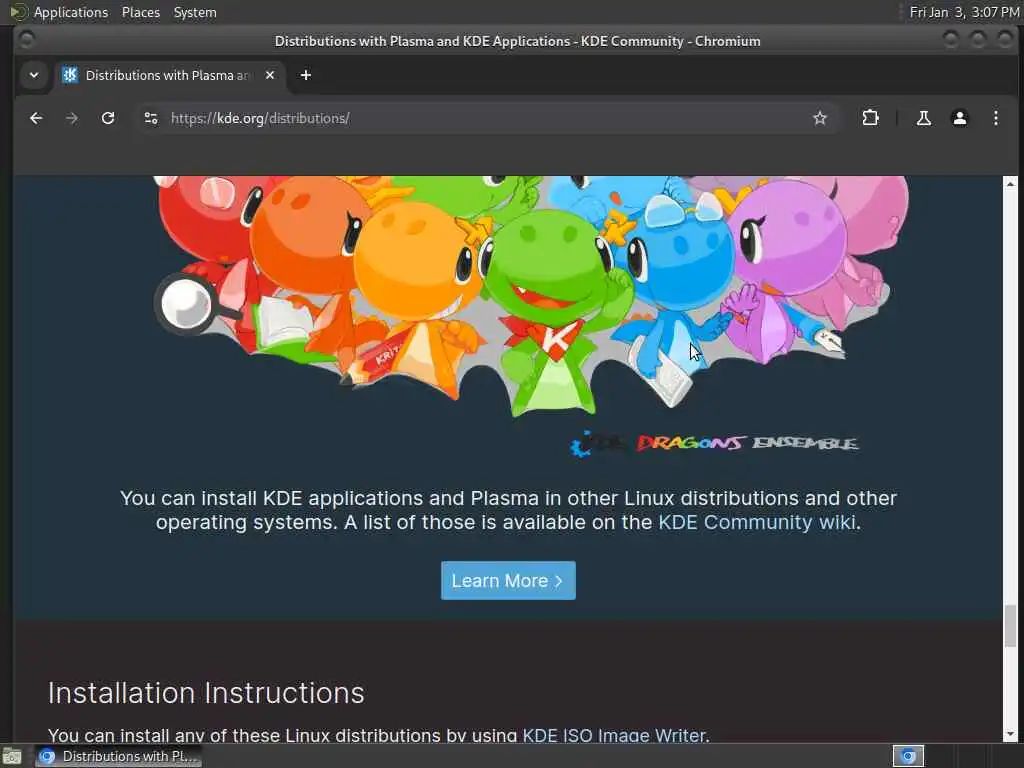The width and height of the screenshot is (1024, 768).
Task: Expand the tab search dropdown arrow
Action: click(34, 75)
